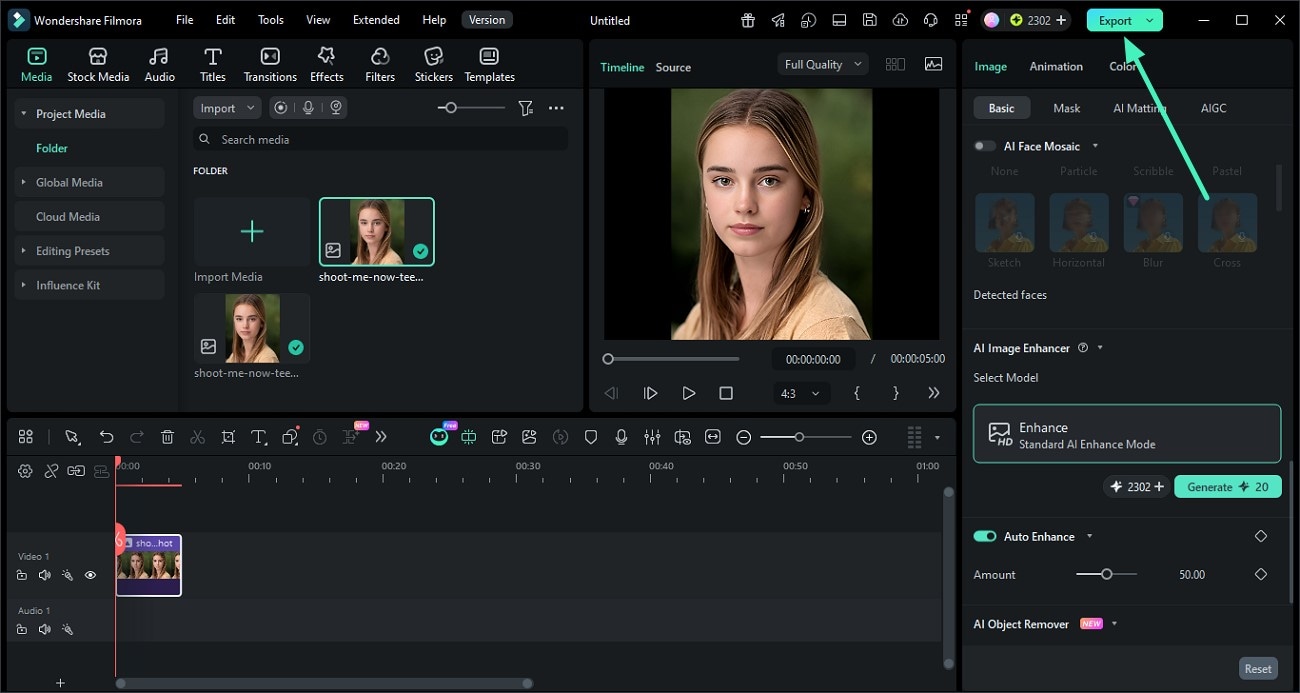Open the Voiceover recording microphone icon
The width and height of the screenshot is (1300, 693).
(x=621, y=436)
